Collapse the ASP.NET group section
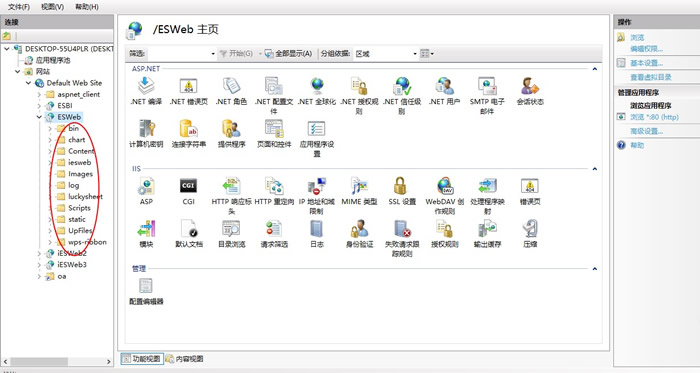 point(595,69)
